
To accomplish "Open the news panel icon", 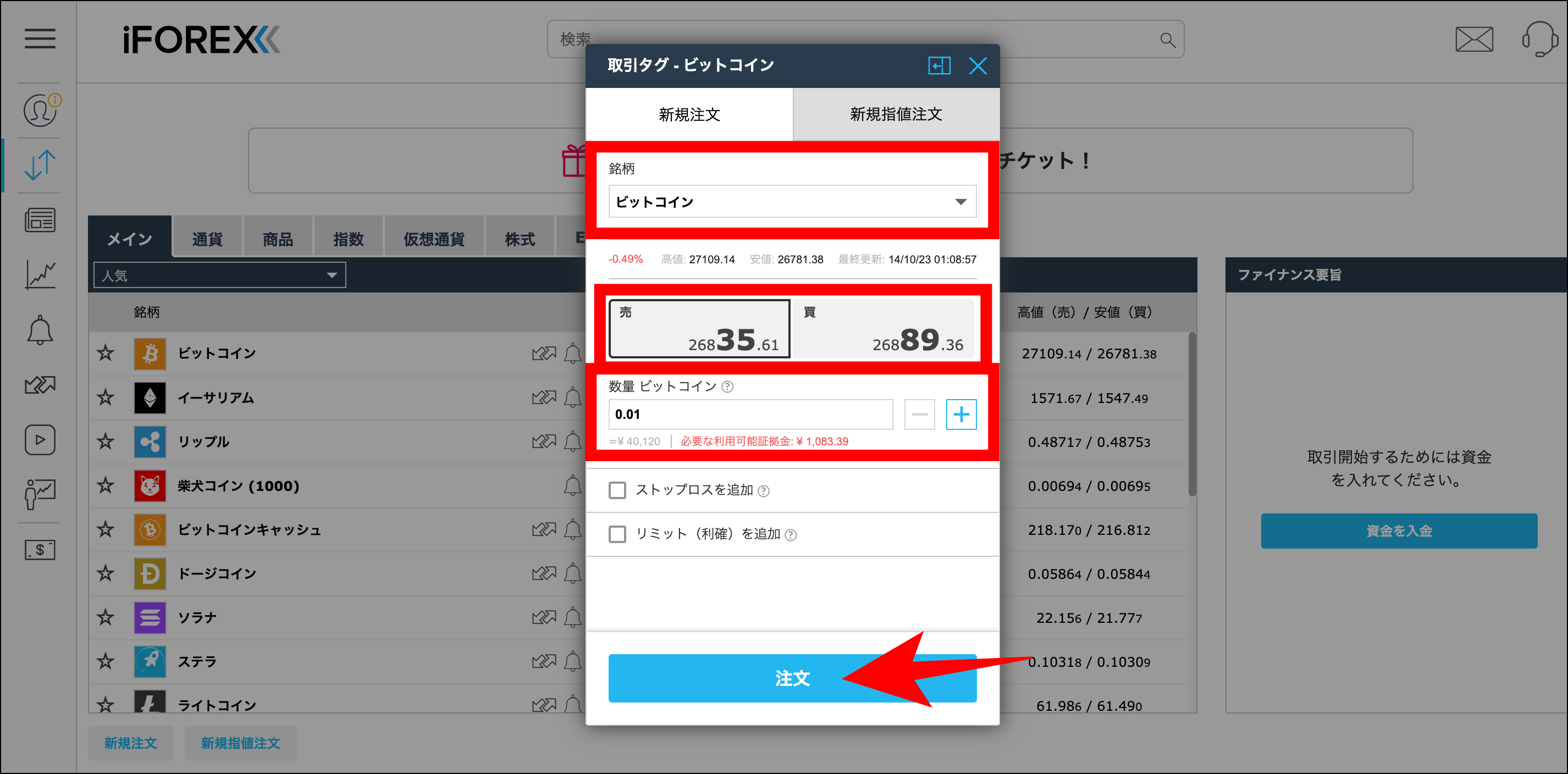I will (39, 220).
